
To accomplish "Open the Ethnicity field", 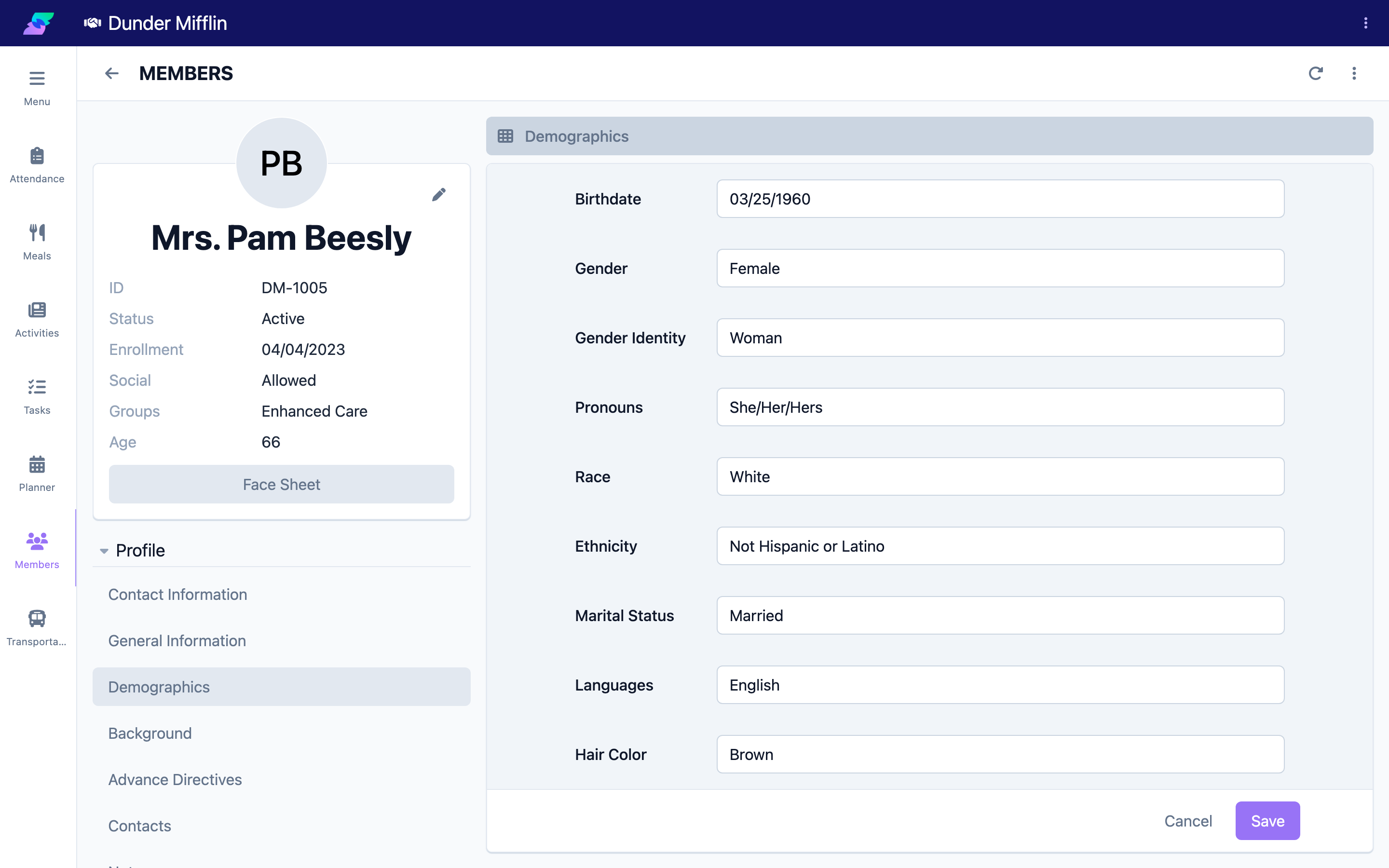I will (1000, 546).
